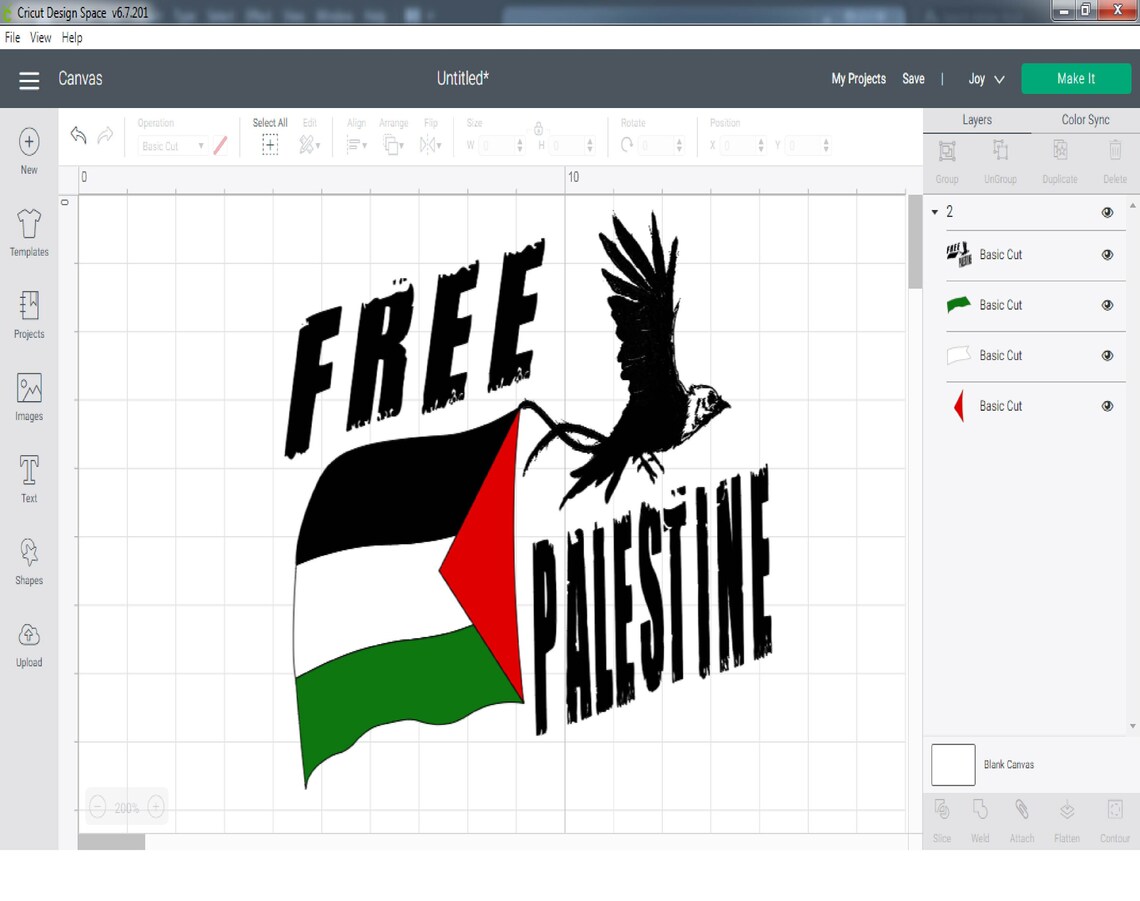Browse Images in the left sidebar
This screenshot has width=1140, height=901.
pyautogui.click(x=28, y=395)
